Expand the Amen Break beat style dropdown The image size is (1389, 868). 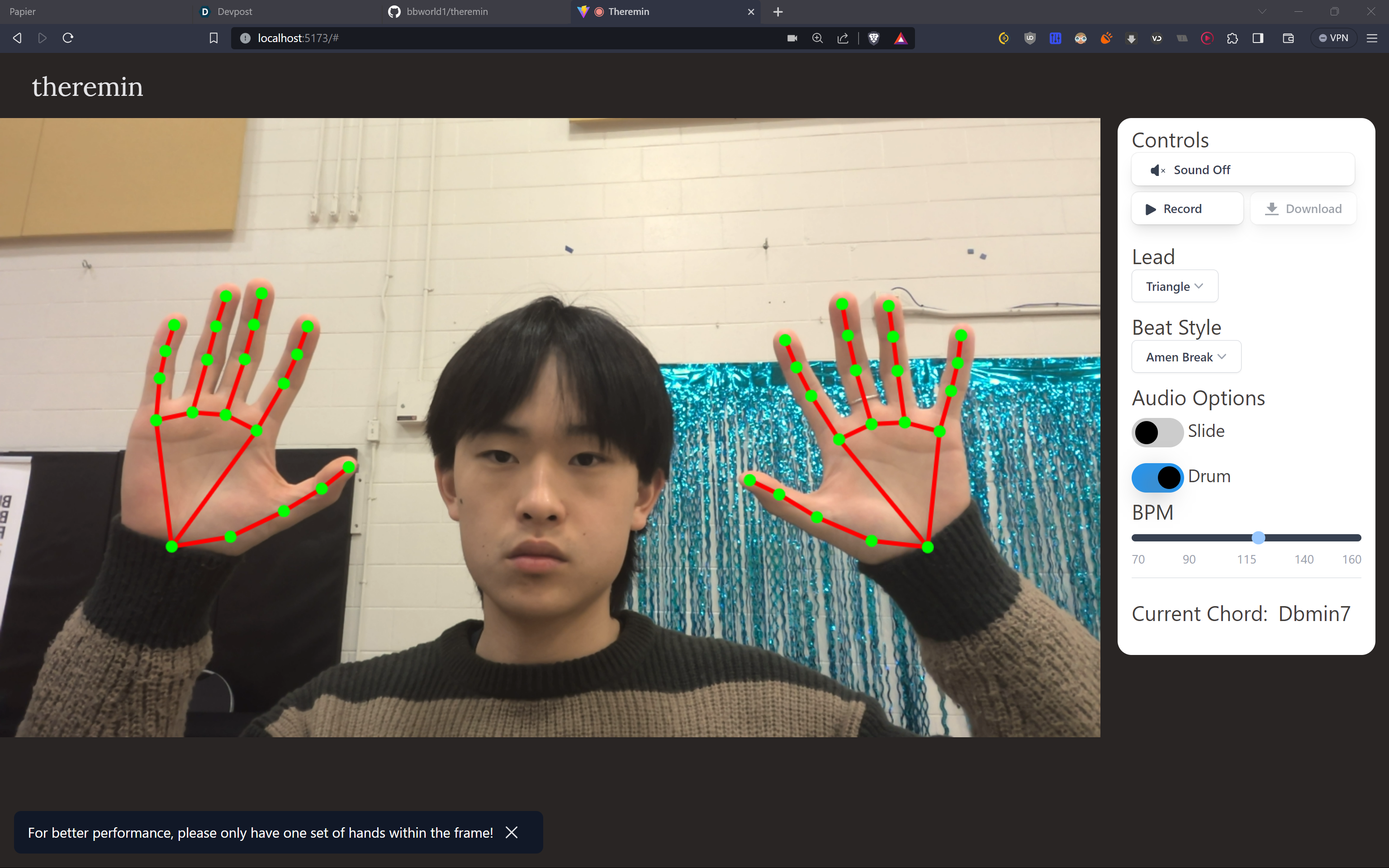[1186, 357]
